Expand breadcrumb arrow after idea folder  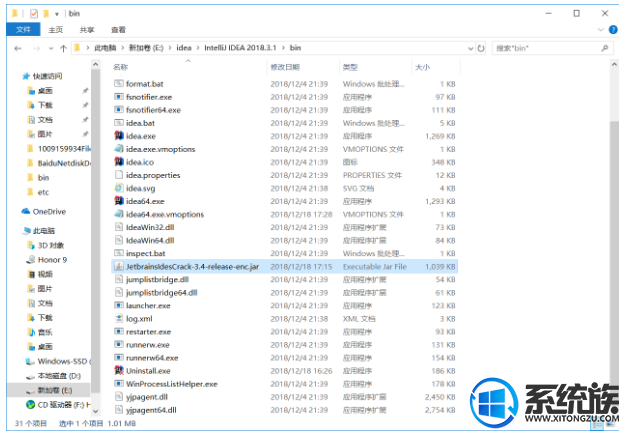tap(197, 48)
